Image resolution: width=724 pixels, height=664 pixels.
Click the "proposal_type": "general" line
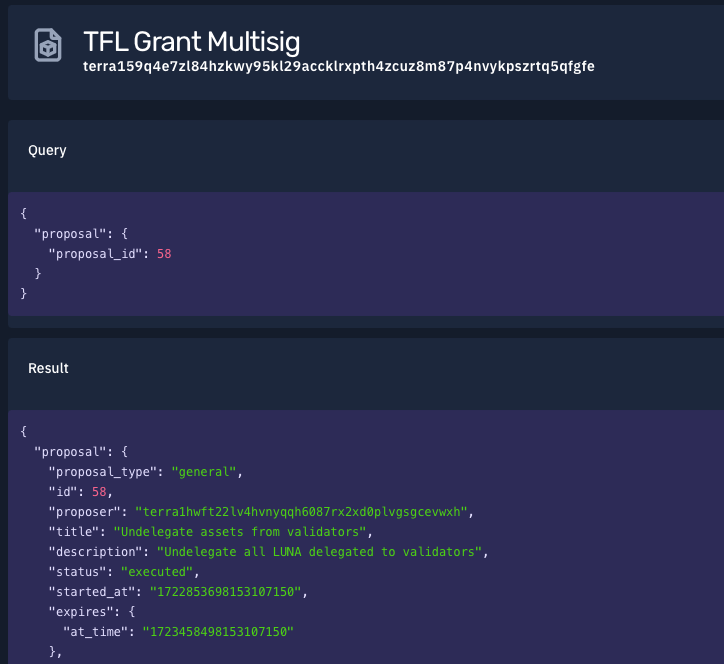pos(145,472)
